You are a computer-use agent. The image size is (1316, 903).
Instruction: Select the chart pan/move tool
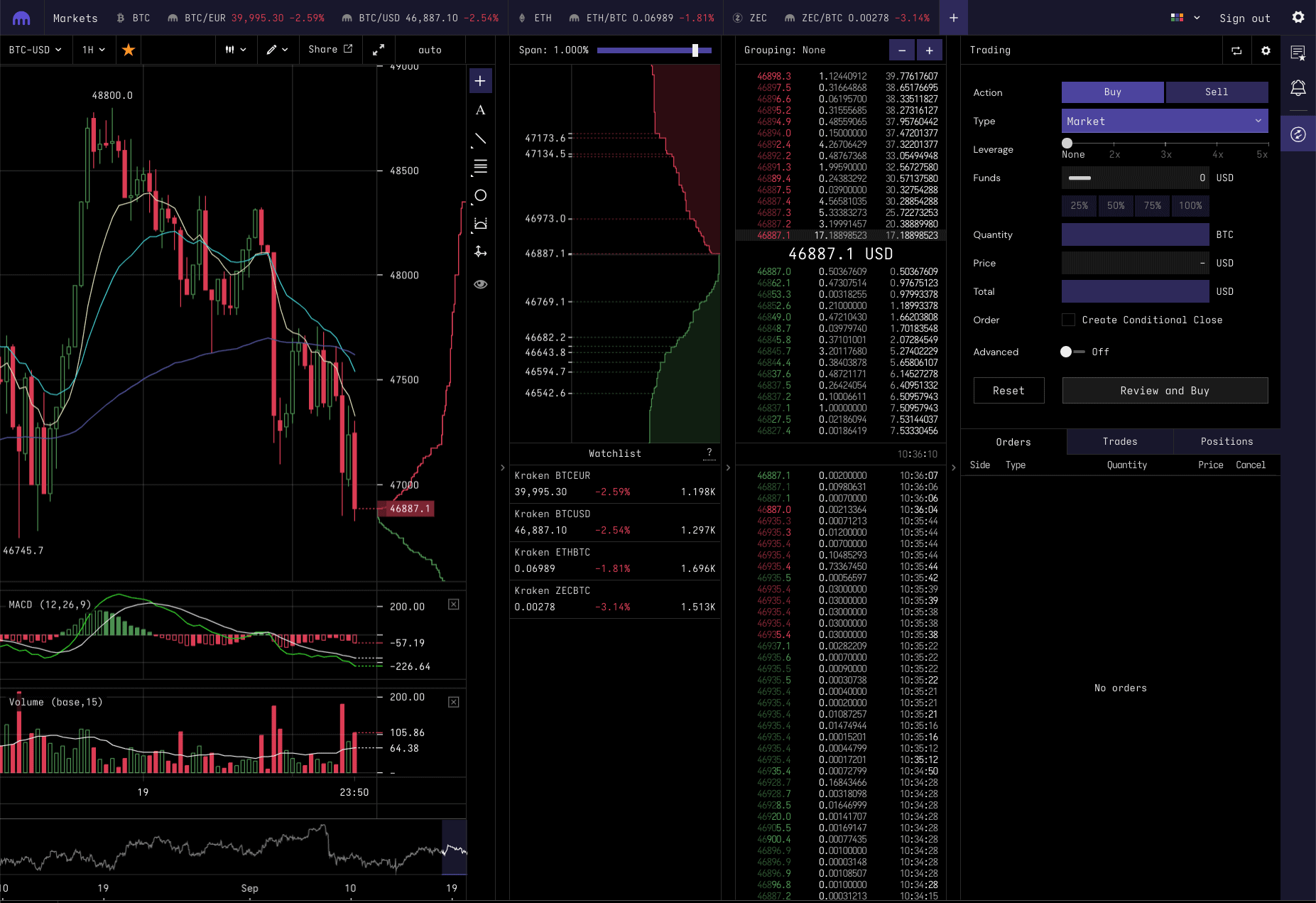[x=480, y=252]
